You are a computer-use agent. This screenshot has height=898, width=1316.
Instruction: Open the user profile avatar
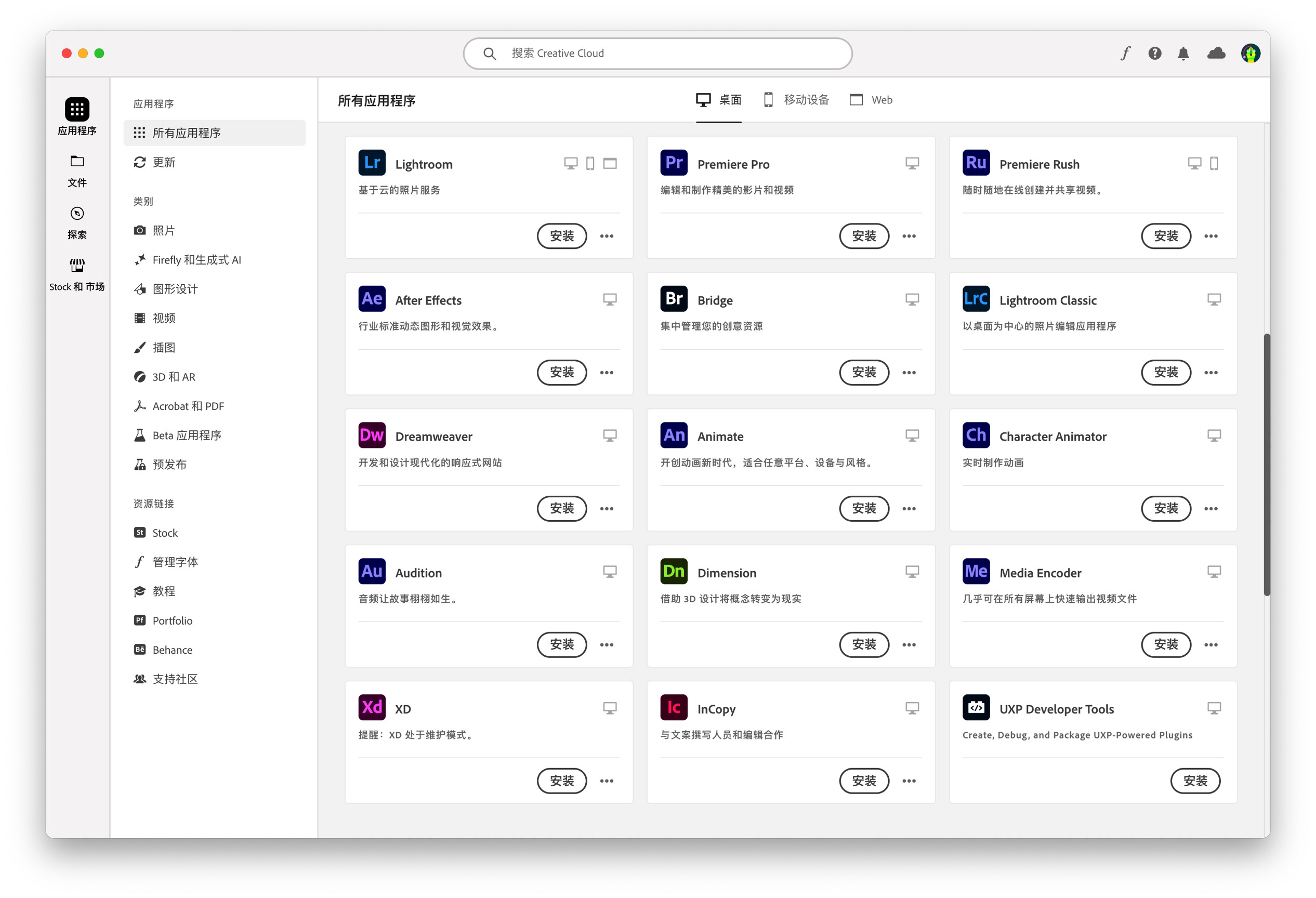tap(1251, 53)
